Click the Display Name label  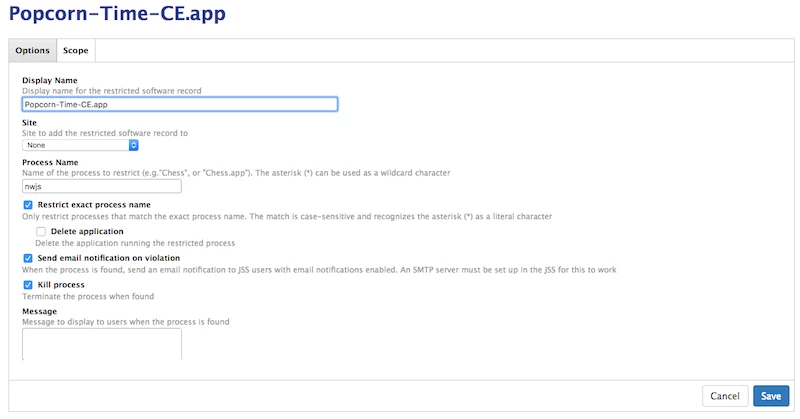49,80
